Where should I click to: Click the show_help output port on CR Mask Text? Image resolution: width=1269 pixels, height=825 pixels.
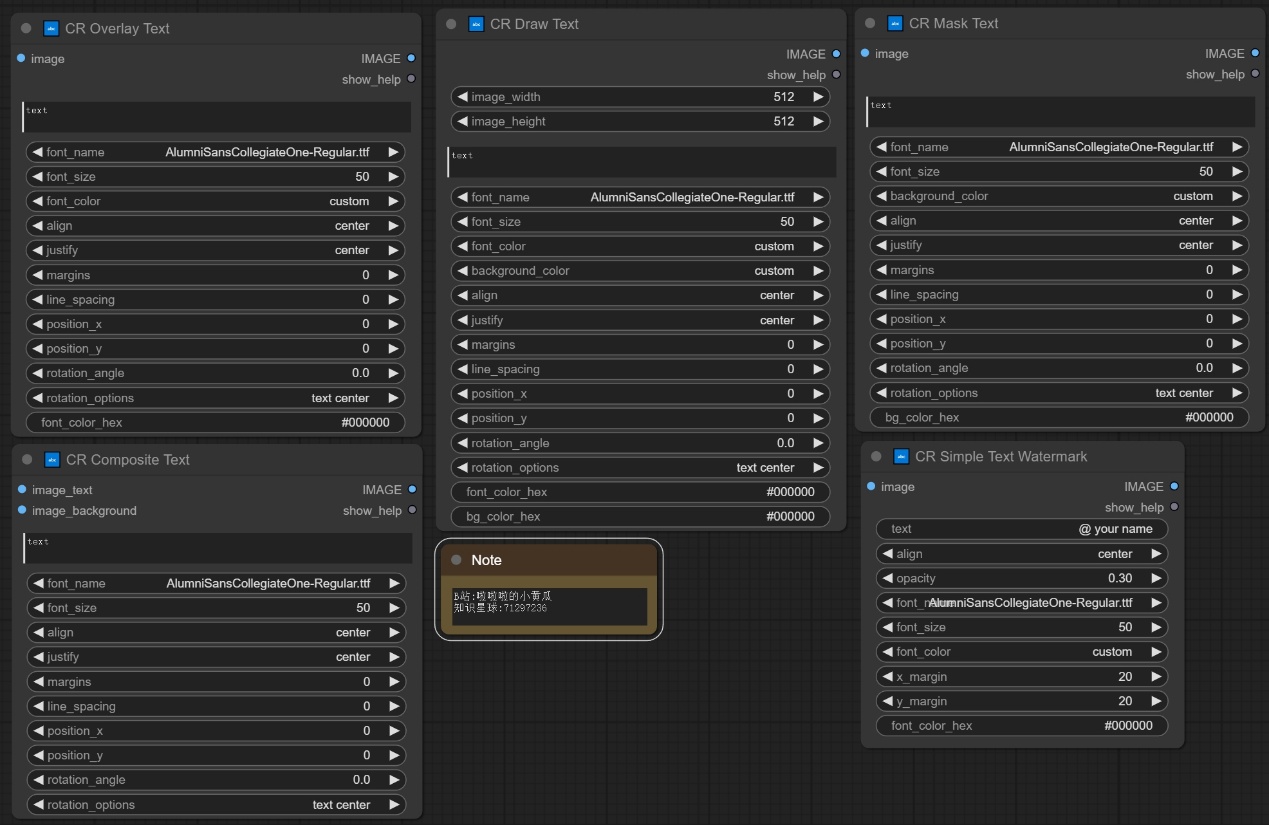(1255, 75)
